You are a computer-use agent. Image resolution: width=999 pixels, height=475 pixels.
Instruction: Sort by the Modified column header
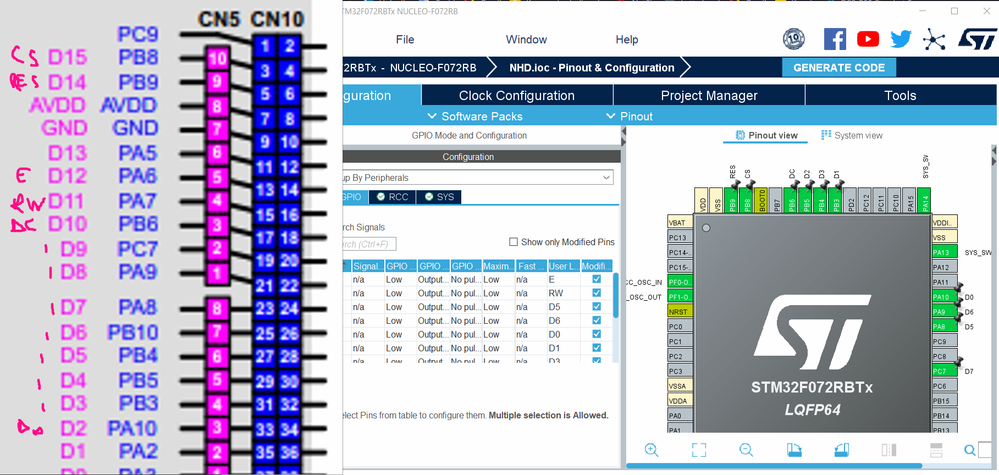pyautogui.click(x=596, y=266)
